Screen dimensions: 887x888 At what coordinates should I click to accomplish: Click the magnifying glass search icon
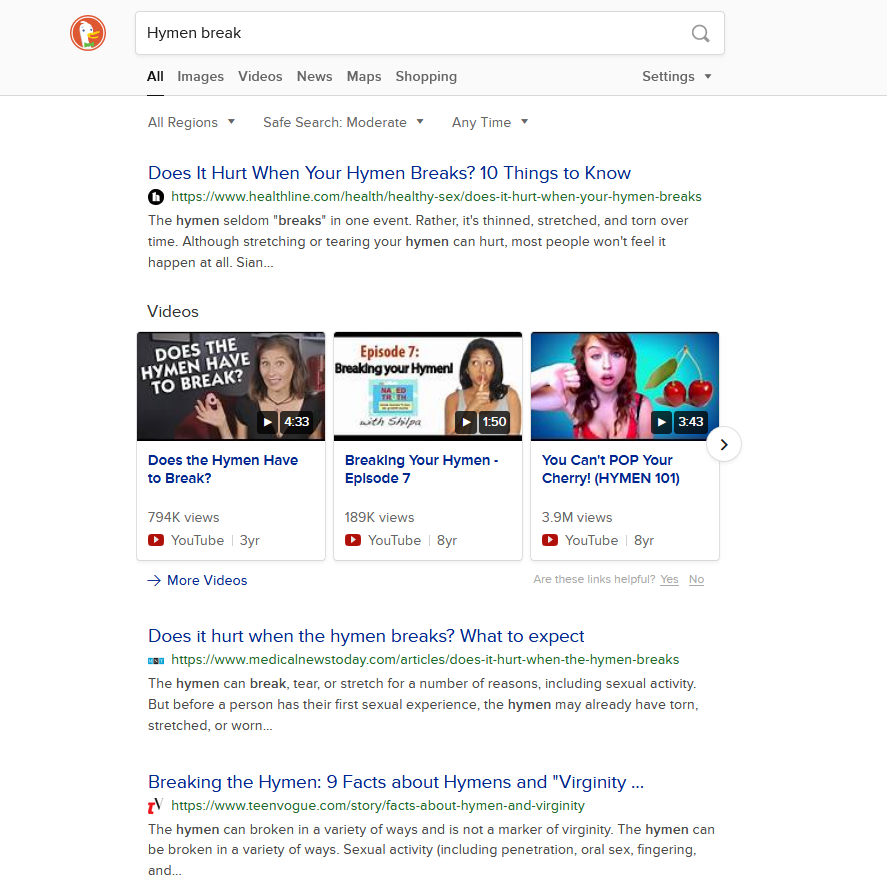(x=700, y=33)
